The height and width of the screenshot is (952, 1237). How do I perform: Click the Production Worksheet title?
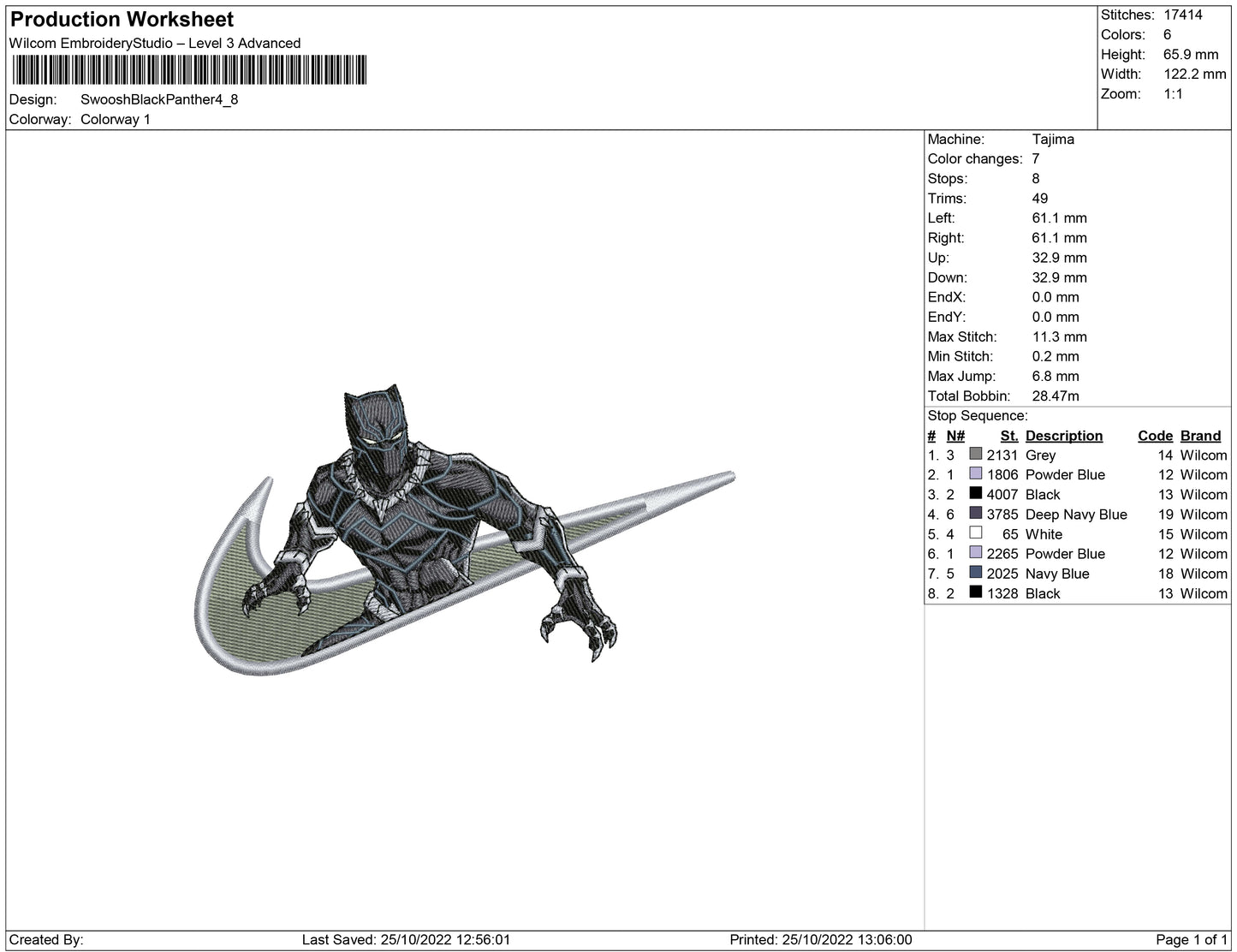122,19
